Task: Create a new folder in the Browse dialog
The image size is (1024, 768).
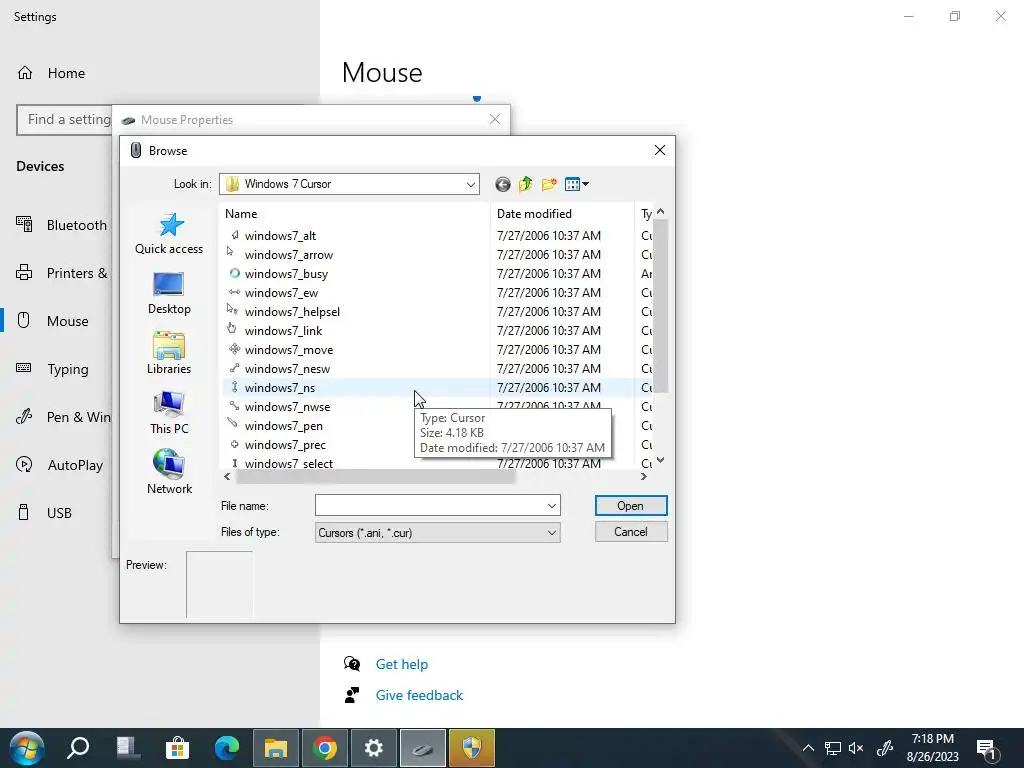Action: coord(549,184)
